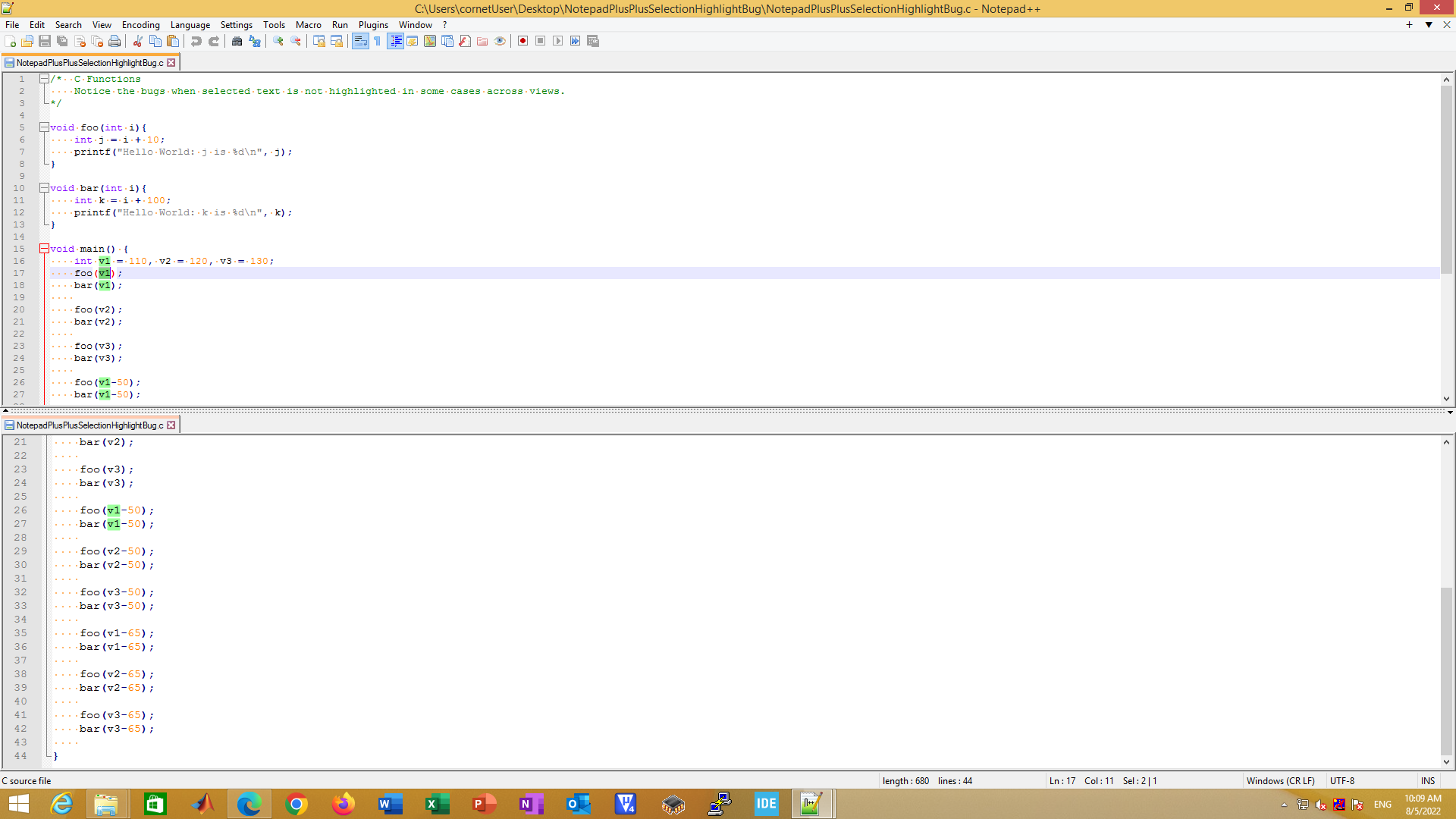Collapse the foo function fold

point(44,127)
